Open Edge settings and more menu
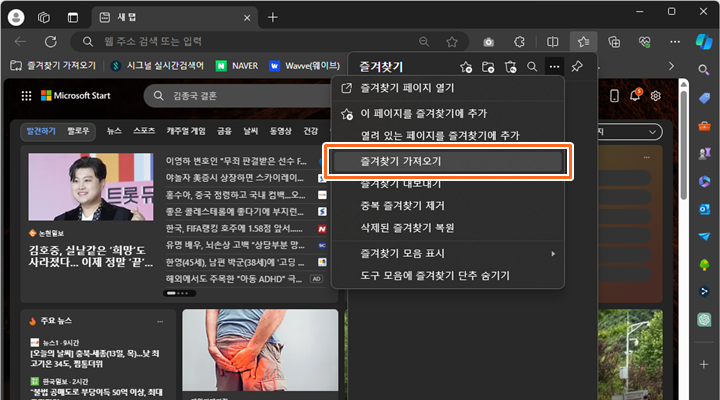Viewport: 720px width, 400px height. pyautogui.click(x=675, y=42)
